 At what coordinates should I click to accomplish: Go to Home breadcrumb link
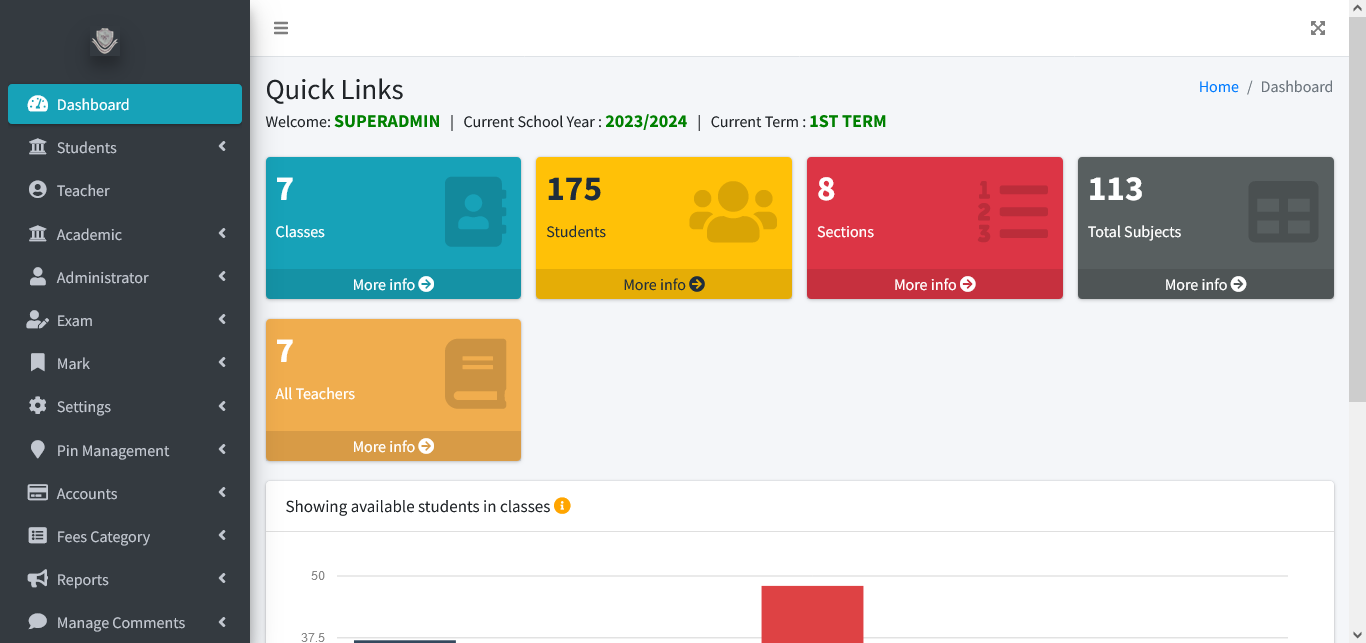pos(1219,87)
